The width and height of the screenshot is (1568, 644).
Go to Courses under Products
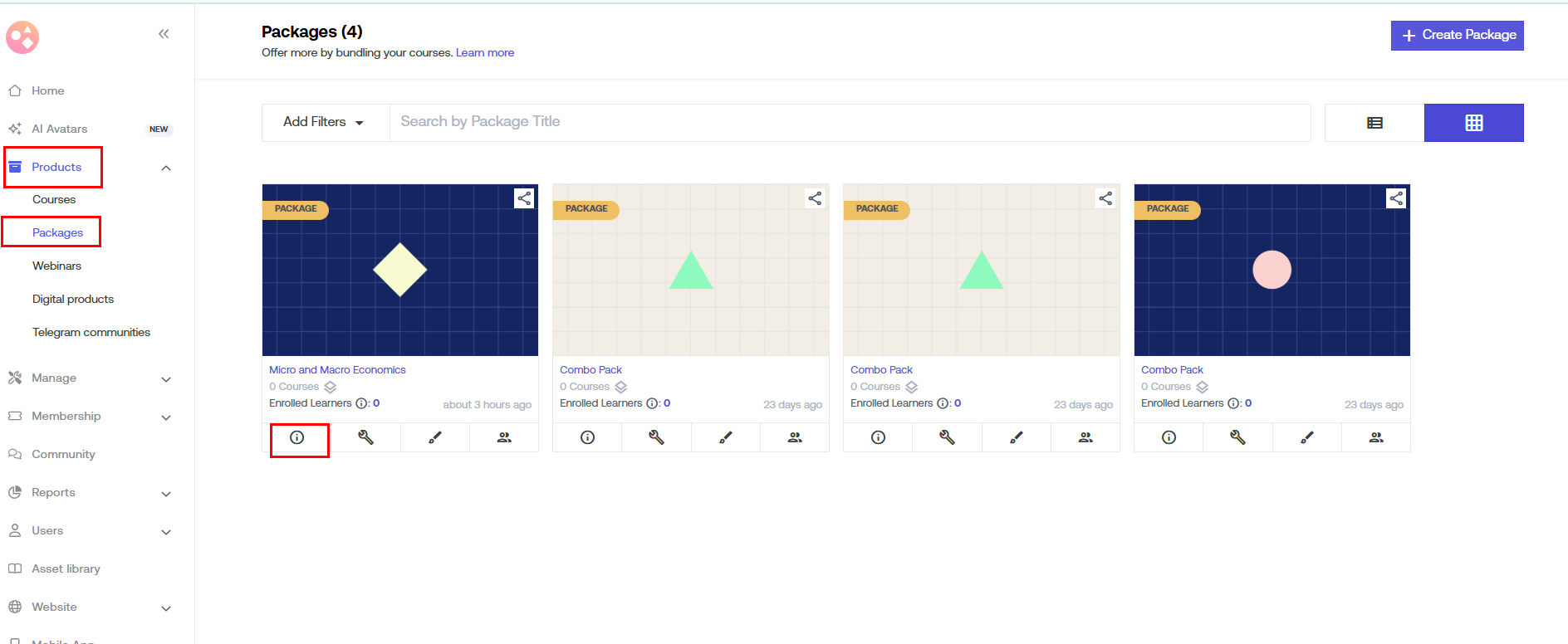coord(54,199)
